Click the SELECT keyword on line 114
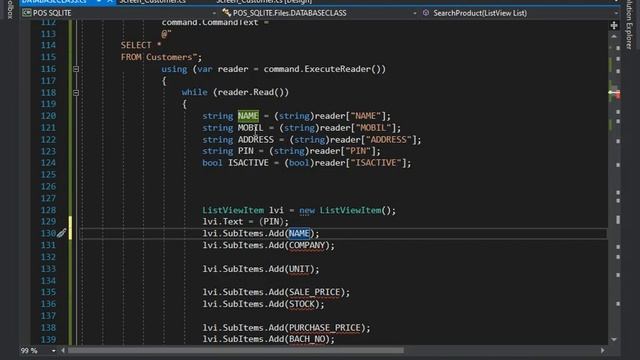Screen dimensions: 640x360 (136, 45)
